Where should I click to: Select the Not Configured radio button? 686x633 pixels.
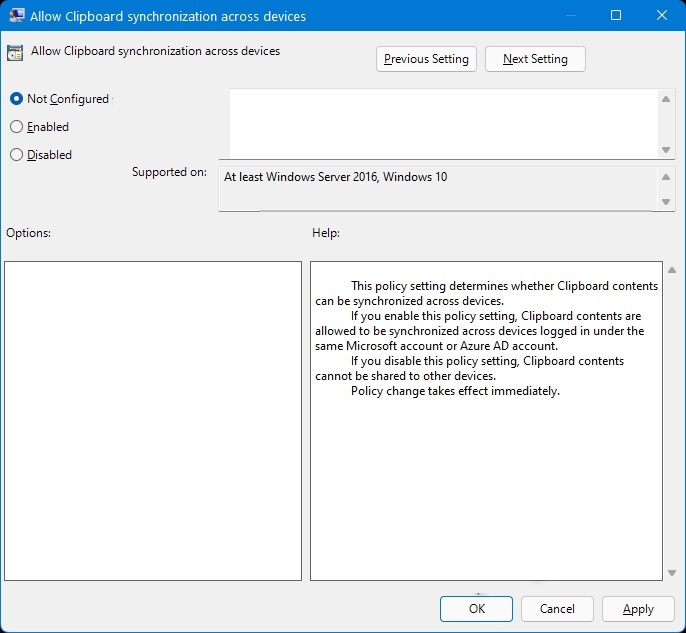tap(16, 99)
